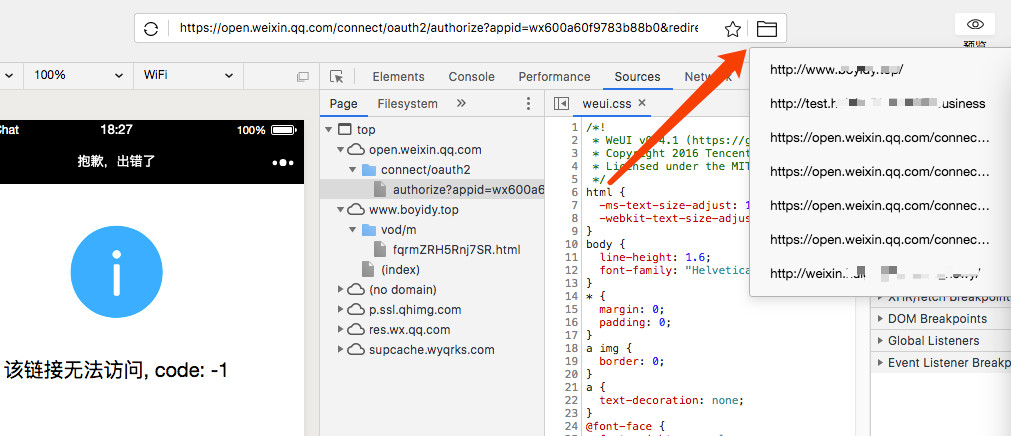Click the 'html {' code line
1011x436 pixels.
click(605, 192)
